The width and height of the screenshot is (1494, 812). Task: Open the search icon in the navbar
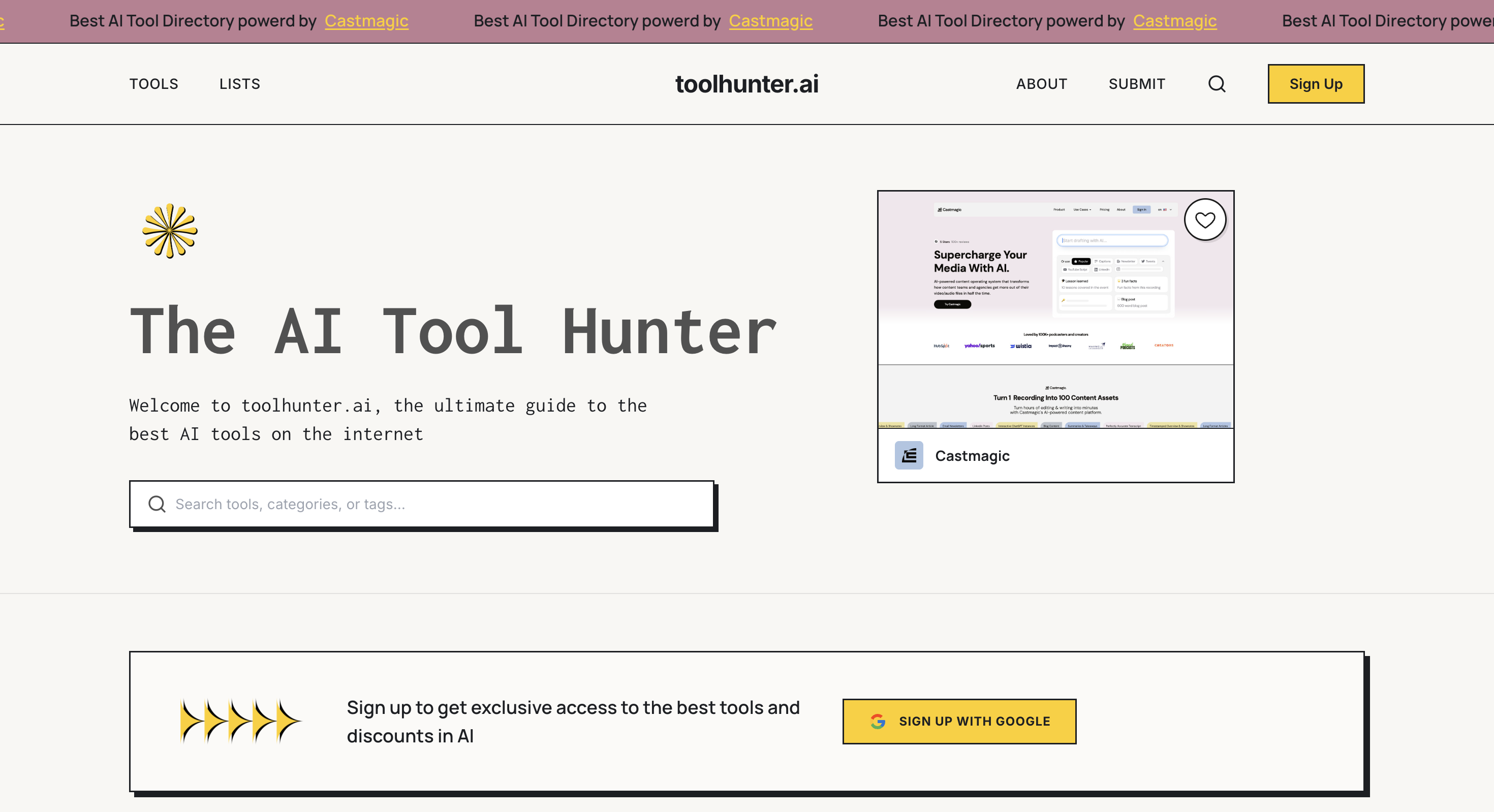pyautogui.click(x=1217, y=84)
